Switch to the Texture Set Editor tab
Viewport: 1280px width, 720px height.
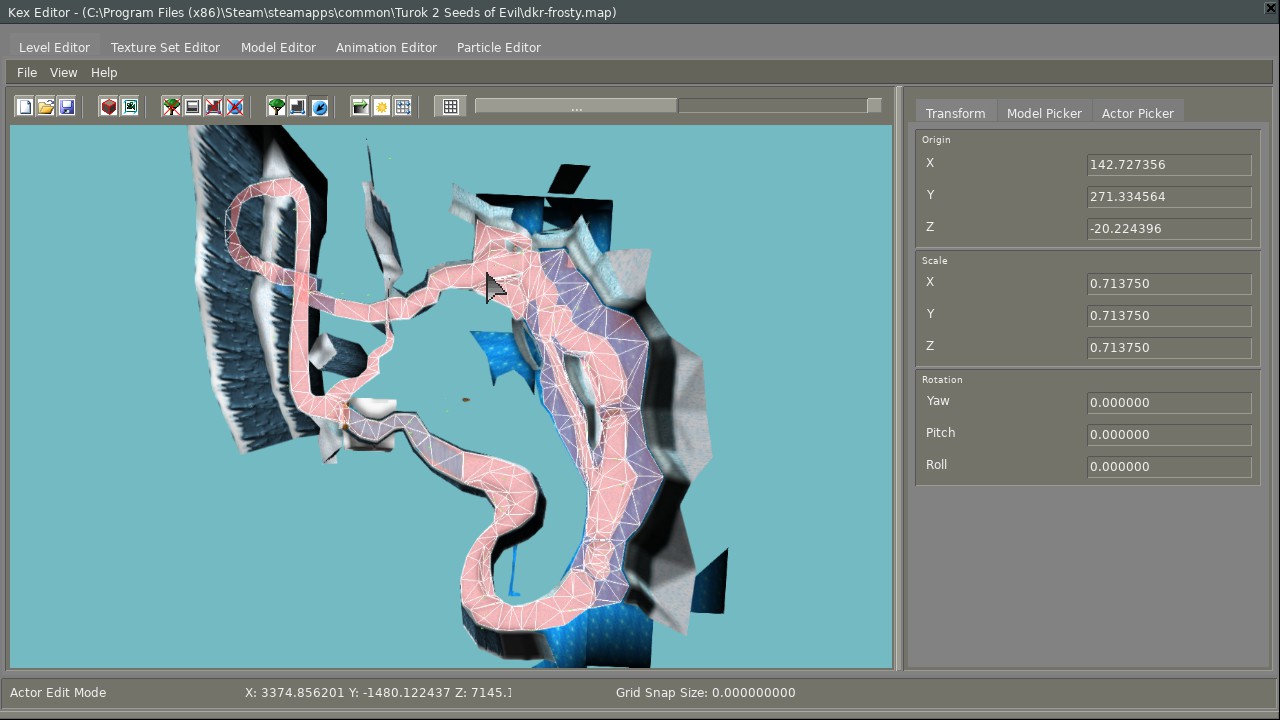(x=165, y=47)
